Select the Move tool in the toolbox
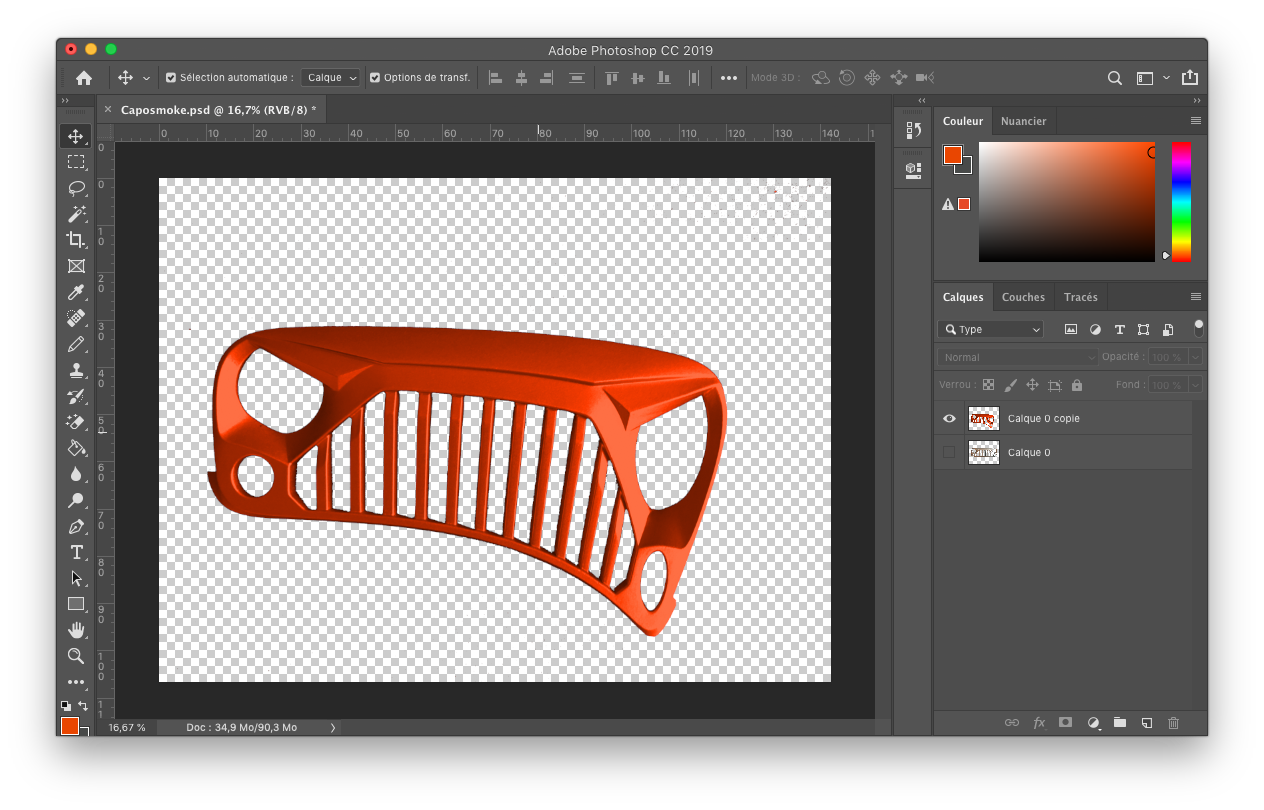 point(76,136)
